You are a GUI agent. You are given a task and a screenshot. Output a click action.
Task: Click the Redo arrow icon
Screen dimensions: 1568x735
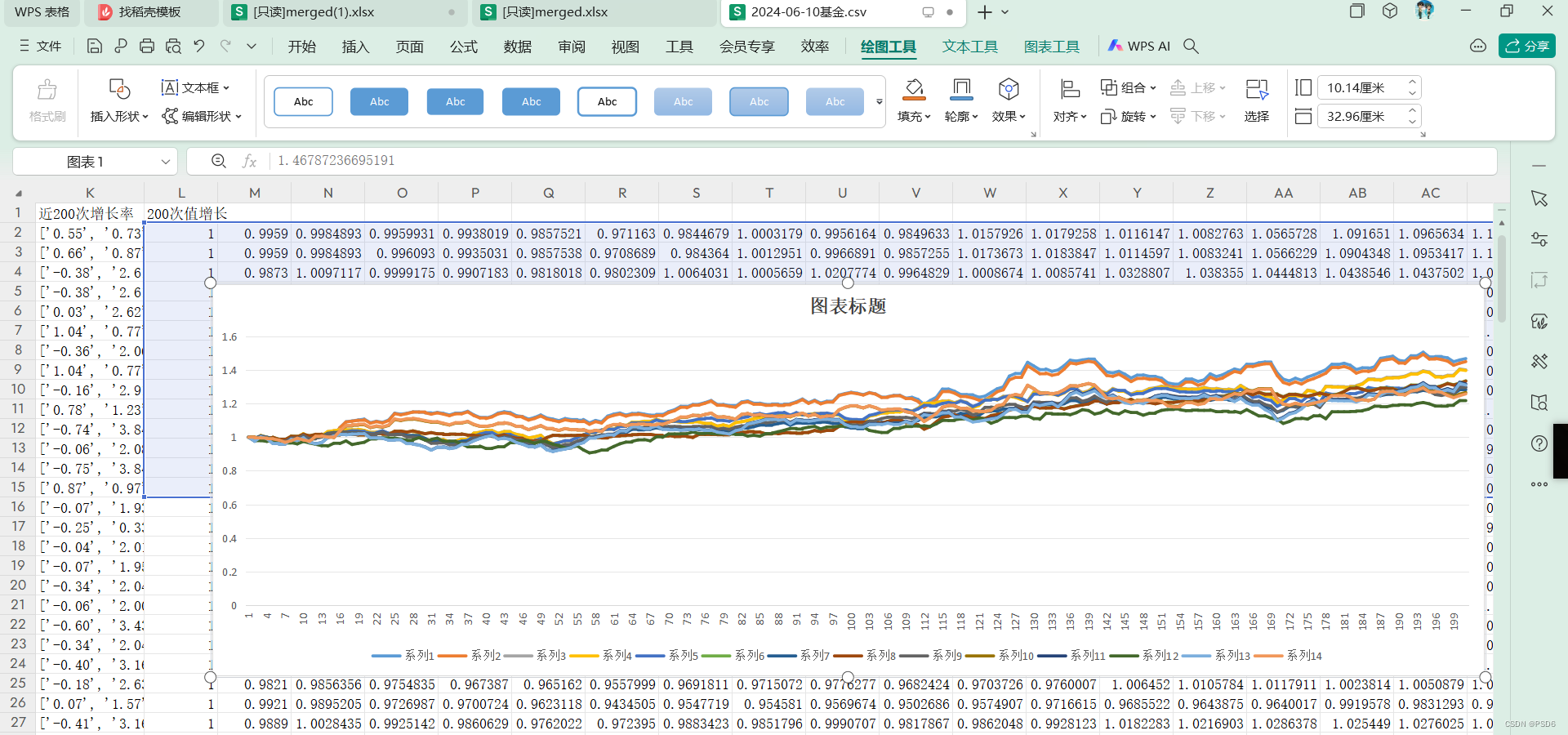225,47
